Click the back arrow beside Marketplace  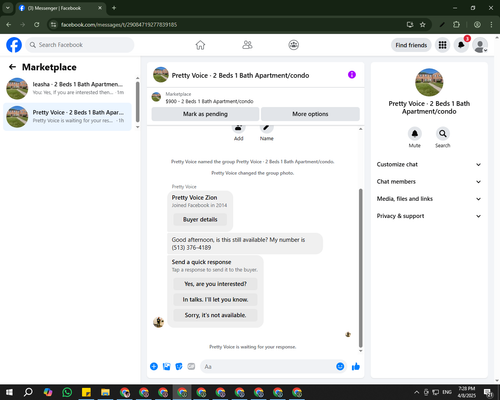point(12,67)
